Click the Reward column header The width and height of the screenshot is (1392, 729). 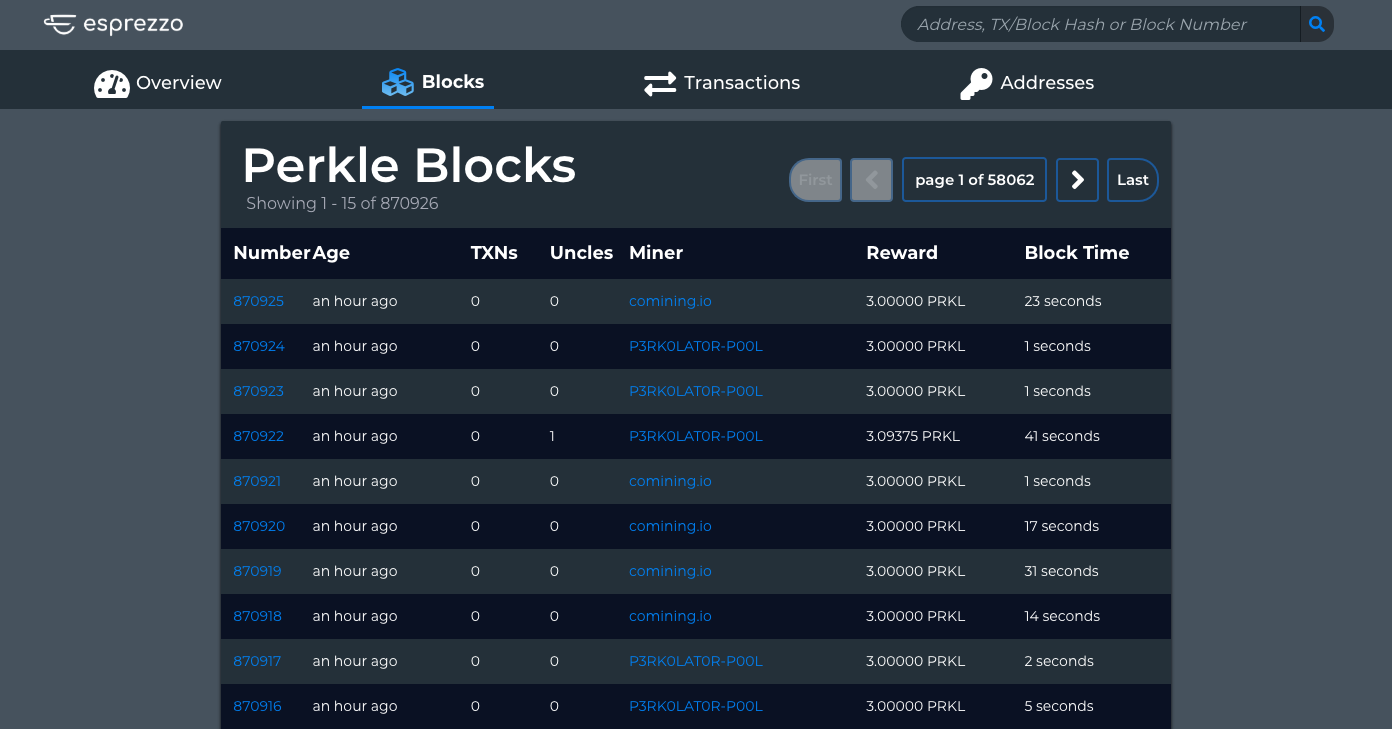902,253
